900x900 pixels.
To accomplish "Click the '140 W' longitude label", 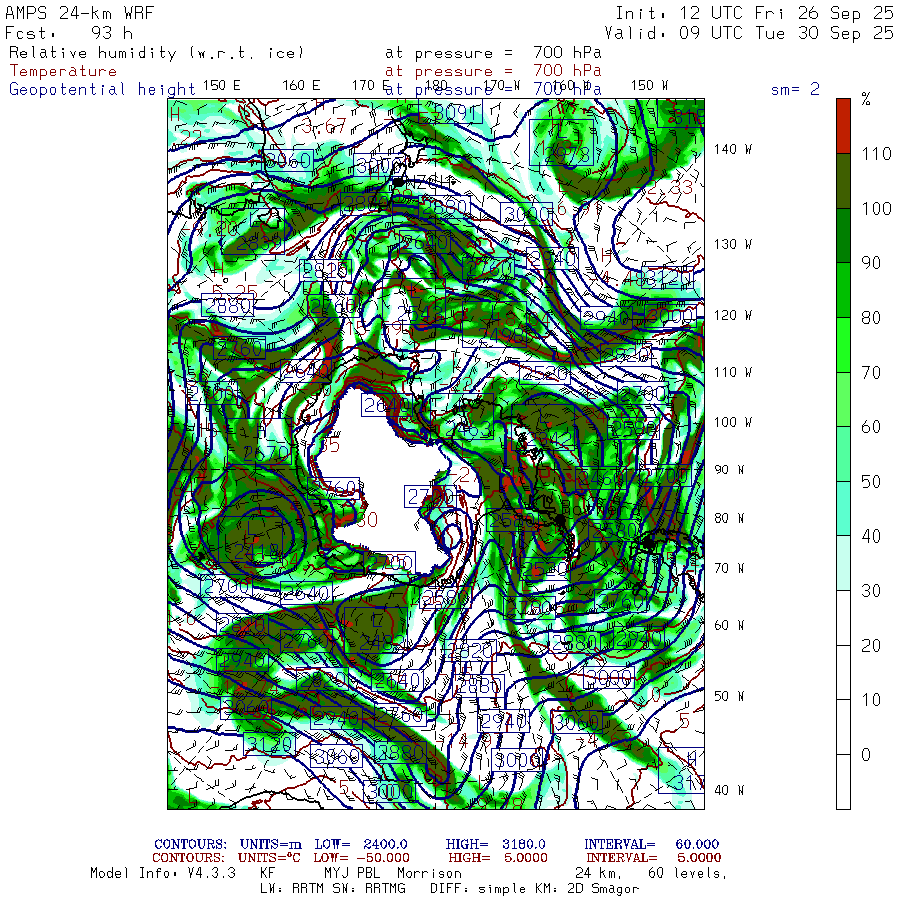I will (x=731, y=149).
